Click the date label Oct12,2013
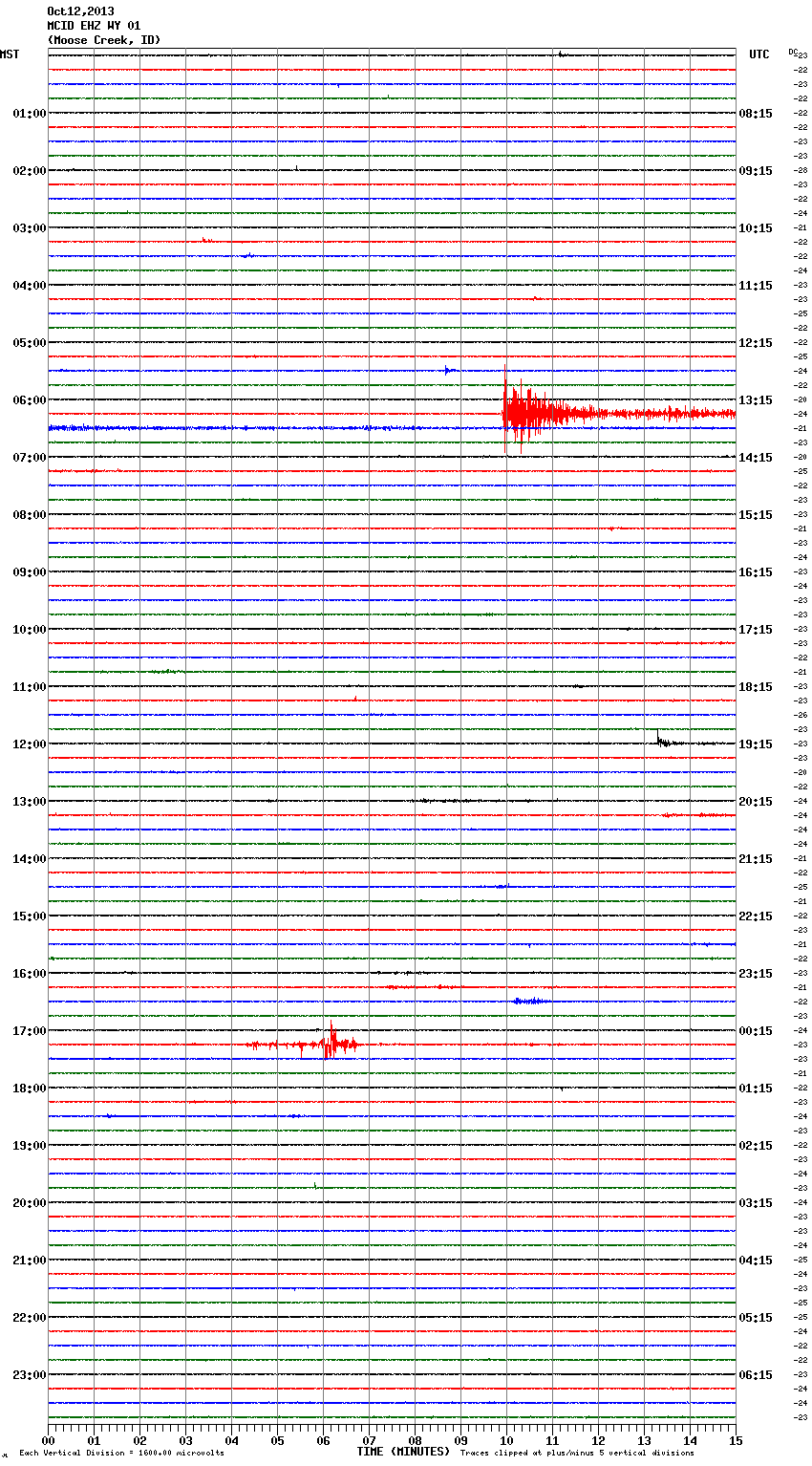The image size is (812, 1466). point(80,11)
